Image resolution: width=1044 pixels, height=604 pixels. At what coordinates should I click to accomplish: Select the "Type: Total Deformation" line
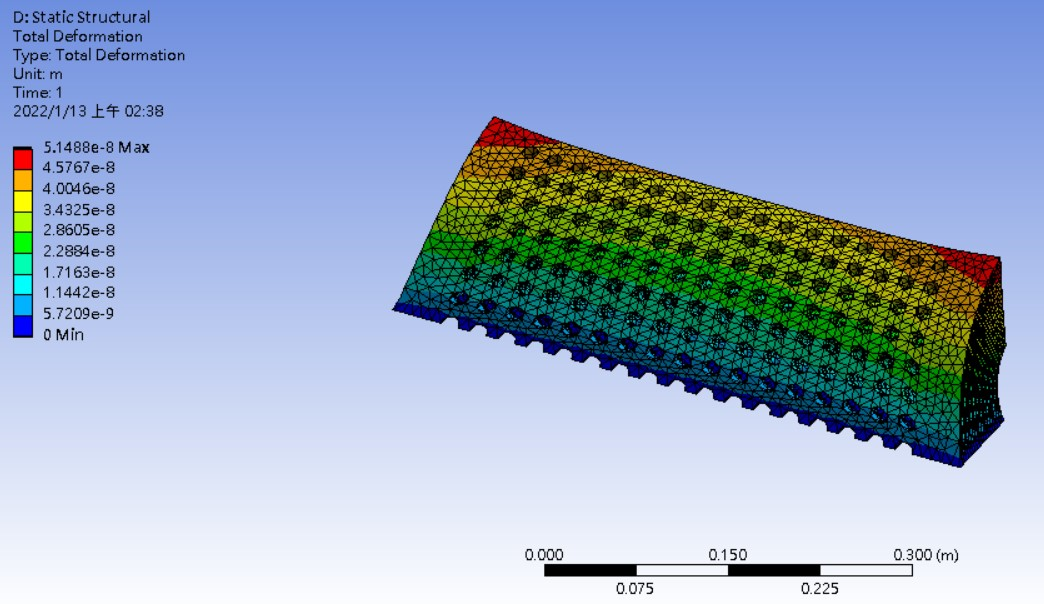click(99, 55)
